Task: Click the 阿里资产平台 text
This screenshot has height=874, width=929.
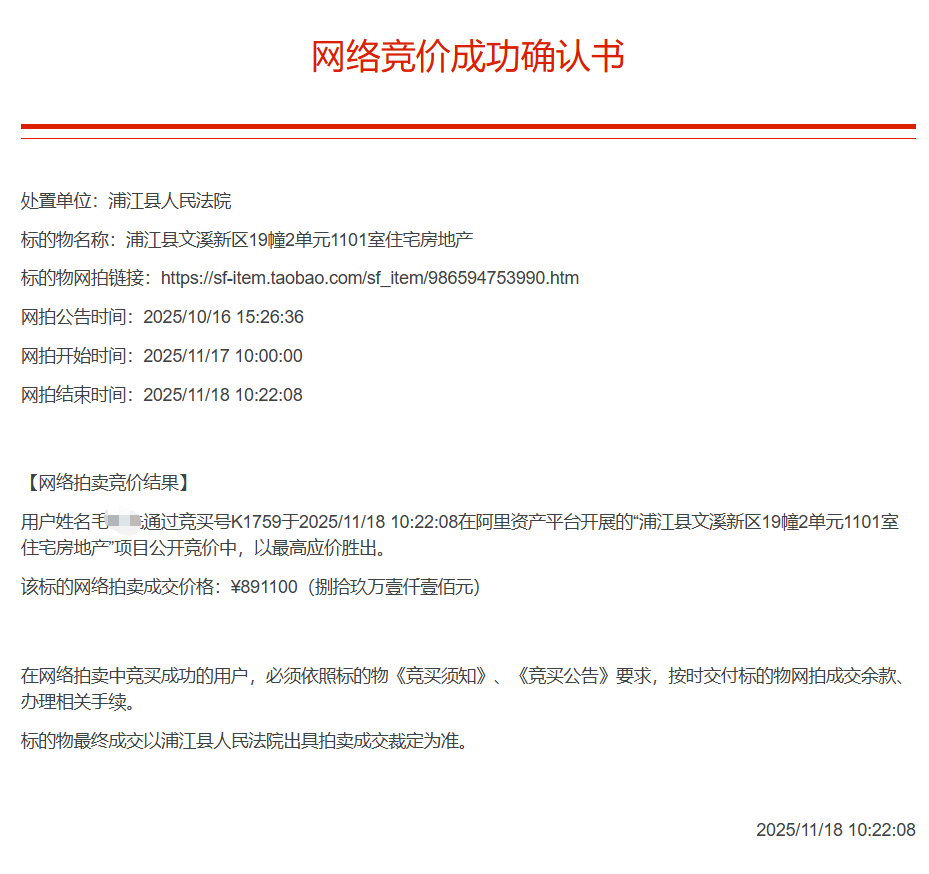Action: [522, 522]
